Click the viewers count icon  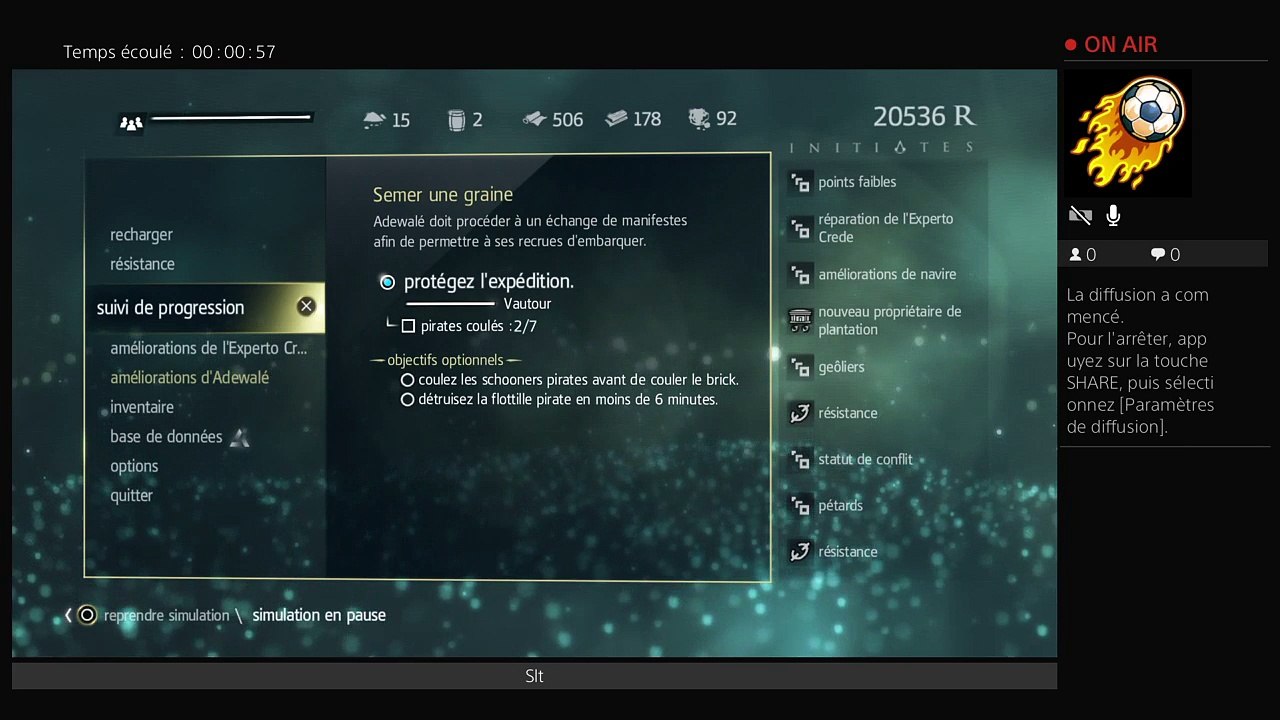click(1076, 255)
